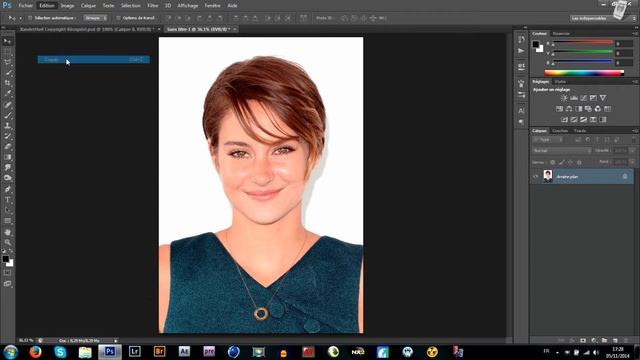
Task: Select the History Brush tool
Action: tap(7, 136)
